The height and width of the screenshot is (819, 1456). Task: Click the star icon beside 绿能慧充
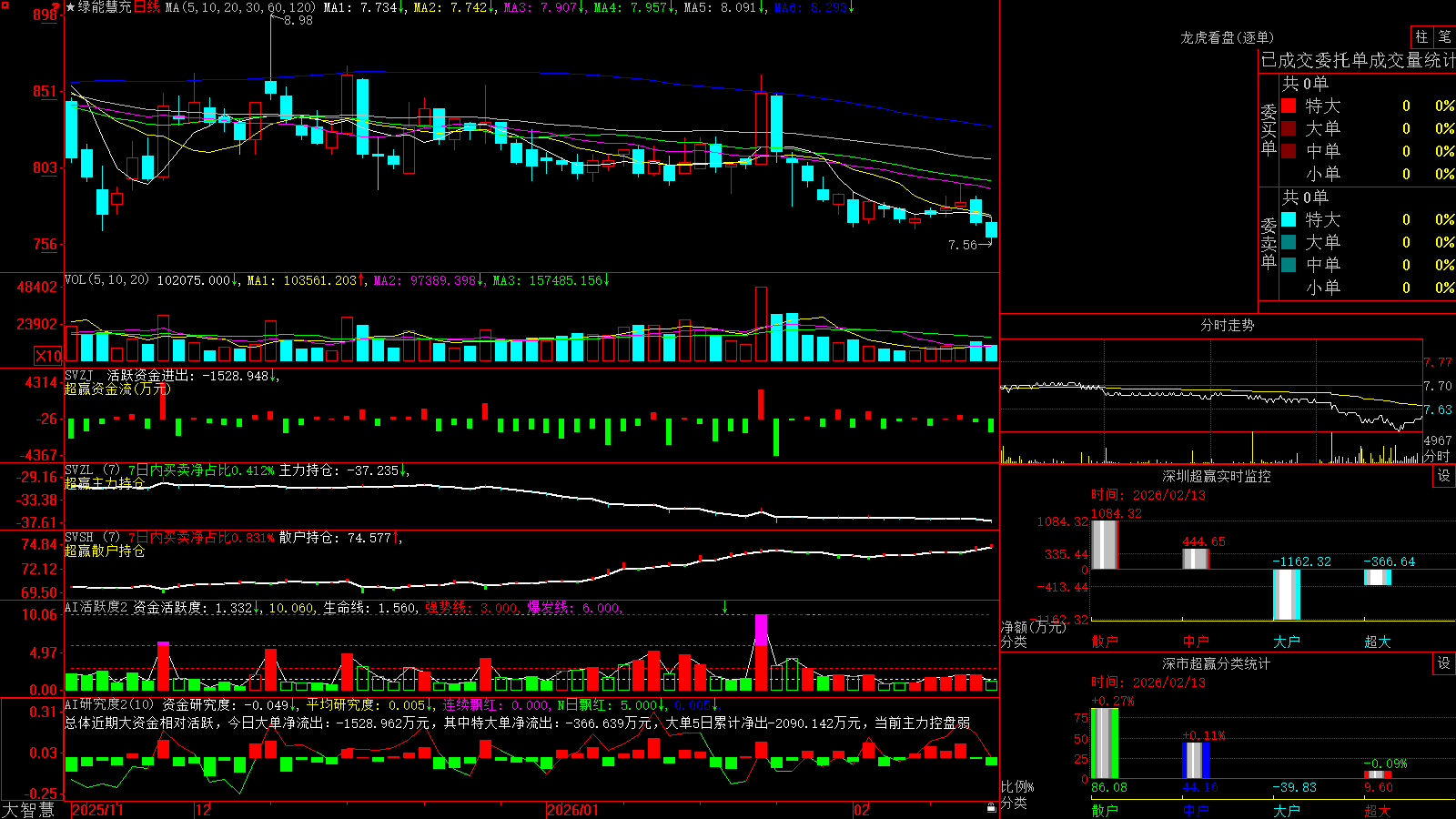pyautogui.click(x=71, y=7)
